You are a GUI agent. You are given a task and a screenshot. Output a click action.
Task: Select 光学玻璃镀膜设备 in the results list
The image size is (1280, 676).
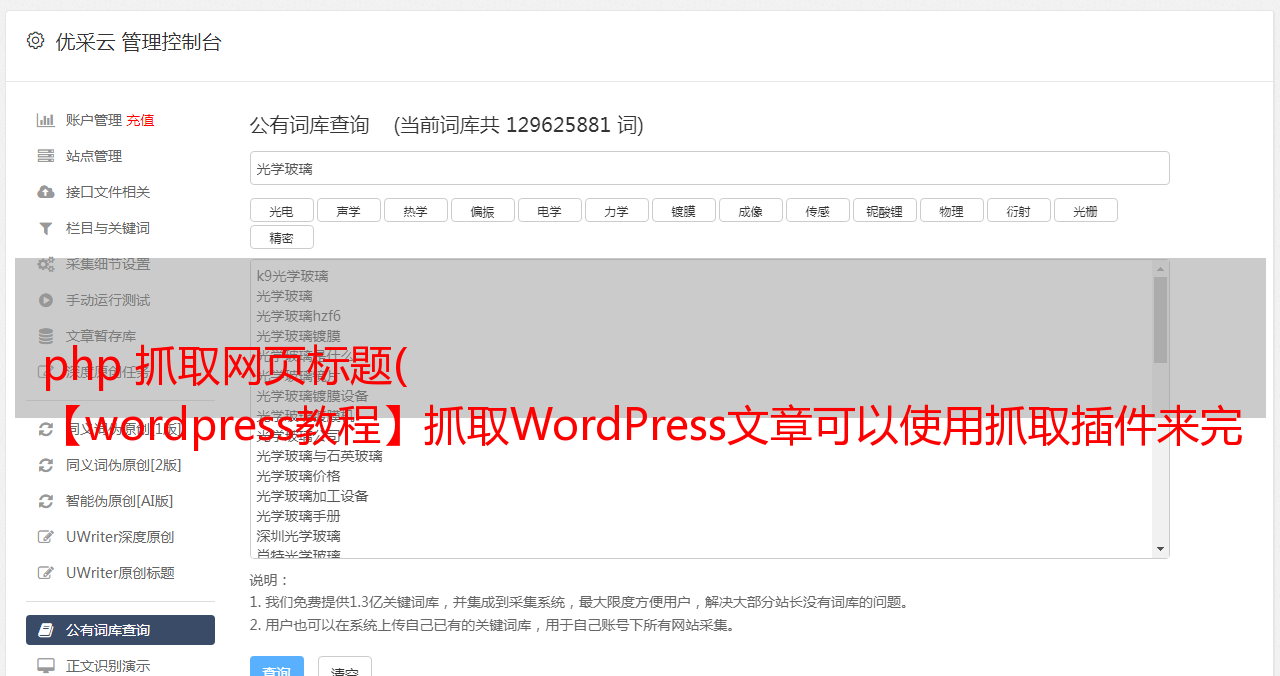click(x=312, y=396)
